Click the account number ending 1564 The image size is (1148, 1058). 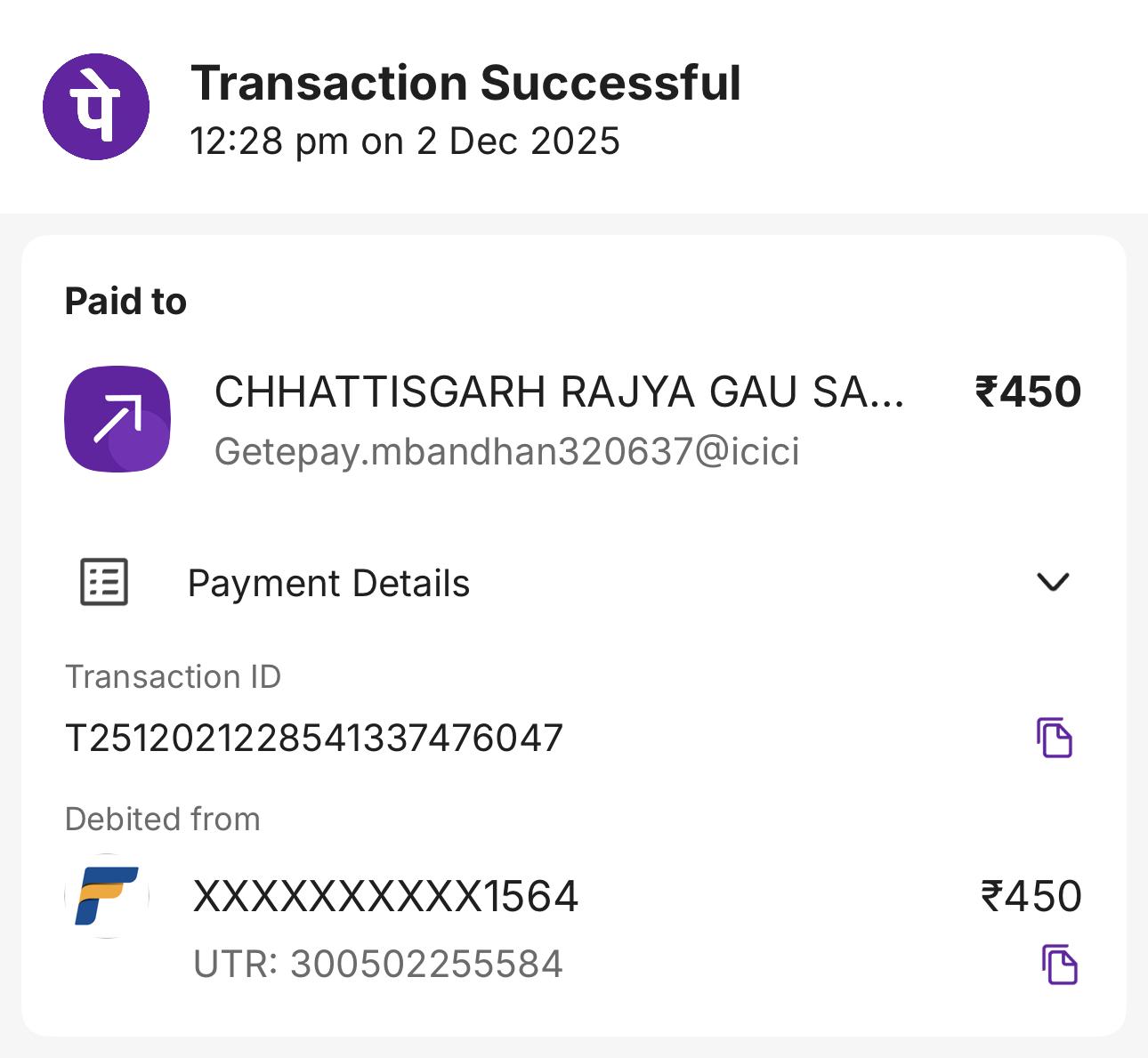[x=385, y=896]
